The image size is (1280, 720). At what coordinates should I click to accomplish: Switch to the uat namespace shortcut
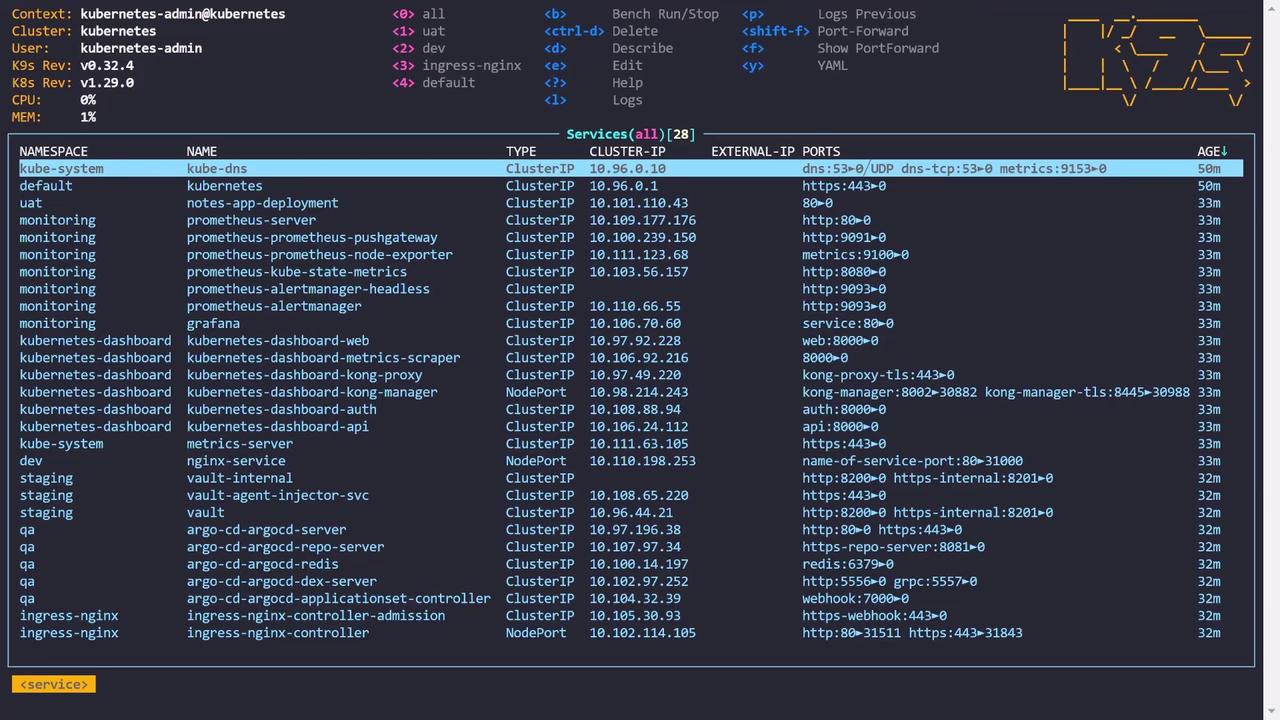pyautogui.click(x=433, y=31)
